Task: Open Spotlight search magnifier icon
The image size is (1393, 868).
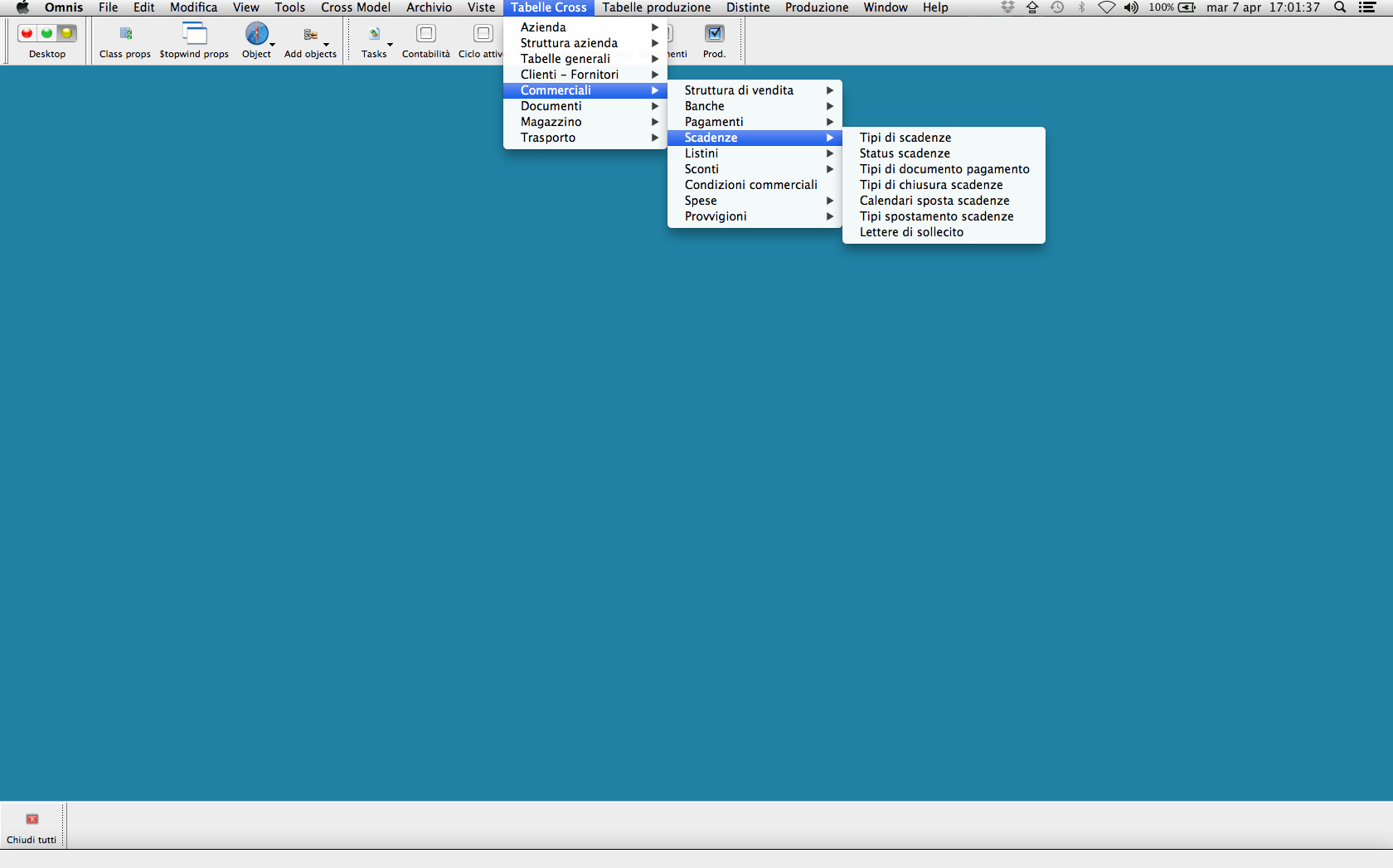Action: (1339, 7)
